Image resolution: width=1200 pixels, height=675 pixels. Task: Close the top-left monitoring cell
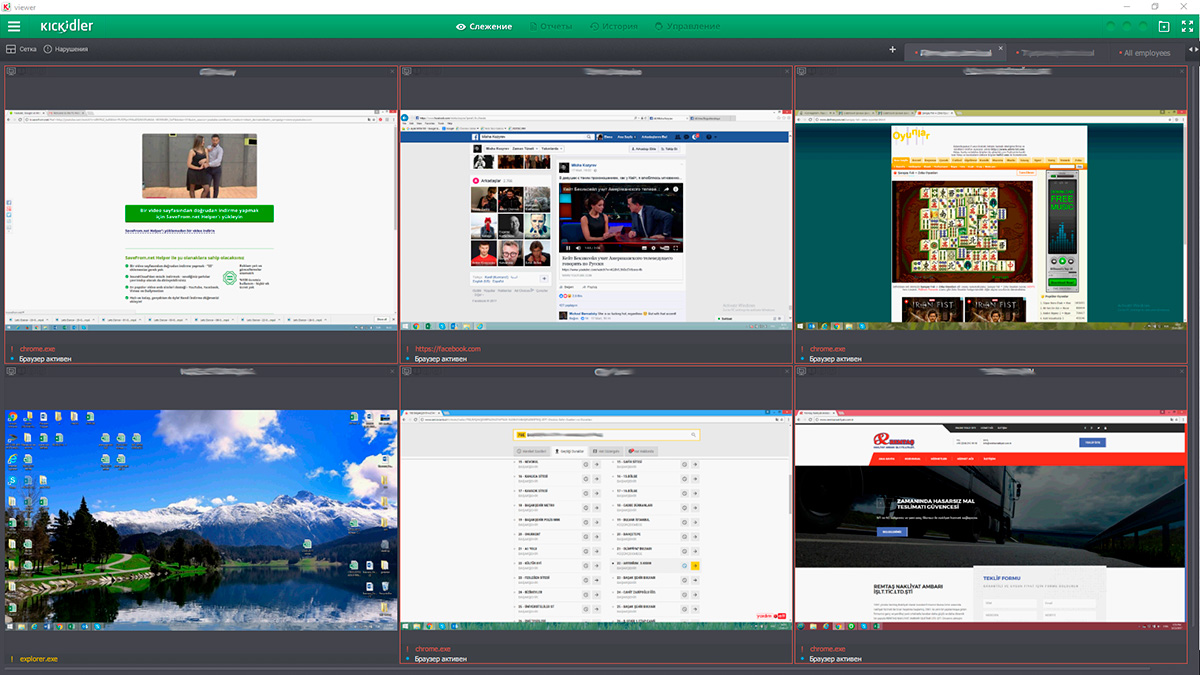click(x=392, y=71)
